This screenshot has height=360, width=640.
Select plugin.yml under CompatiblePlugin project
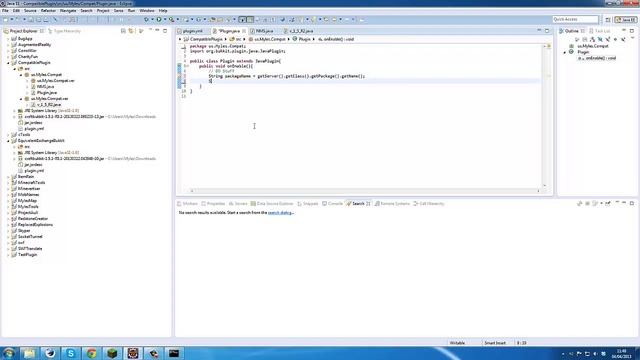pos(34,129)
